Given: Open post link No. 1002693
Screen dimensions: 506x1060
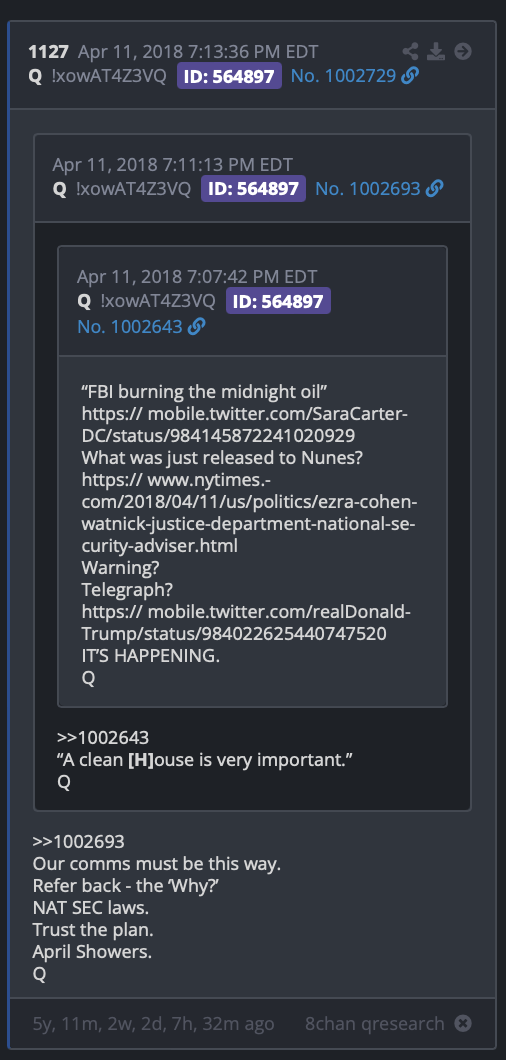Looking at the screenshot, I should coord(368,189).
